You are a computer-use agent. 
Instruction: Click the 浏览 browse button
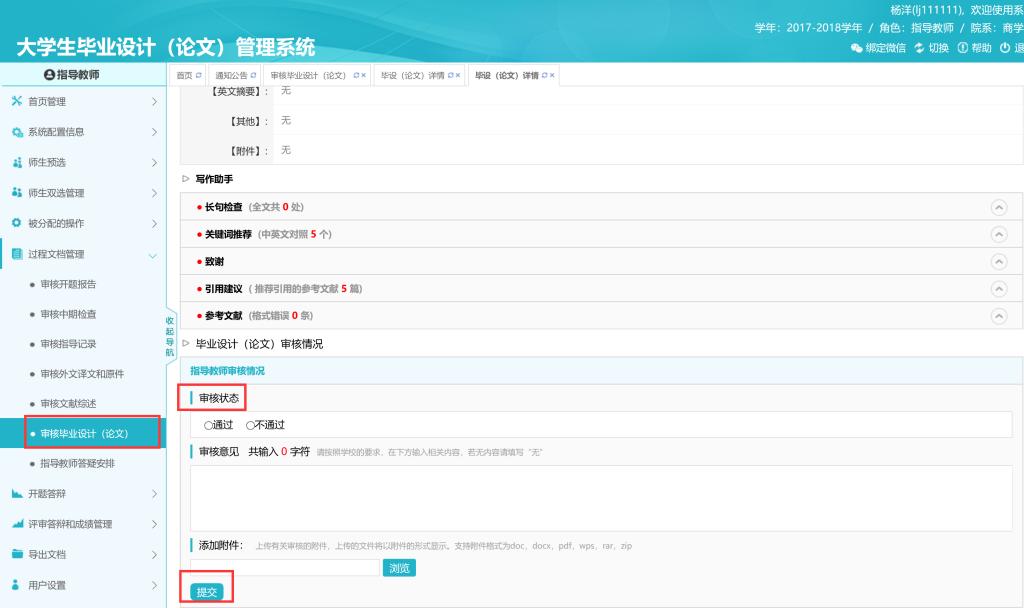(399, 568)
